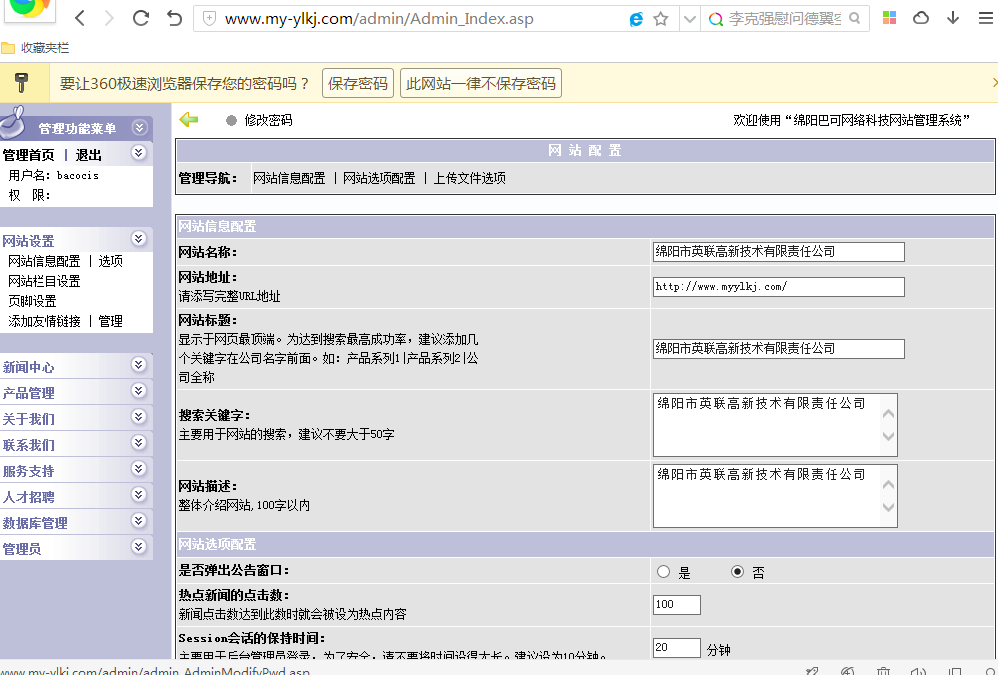
Task: Open 网站栏目设置 in sidebar
Action: [x=45, y=281]
